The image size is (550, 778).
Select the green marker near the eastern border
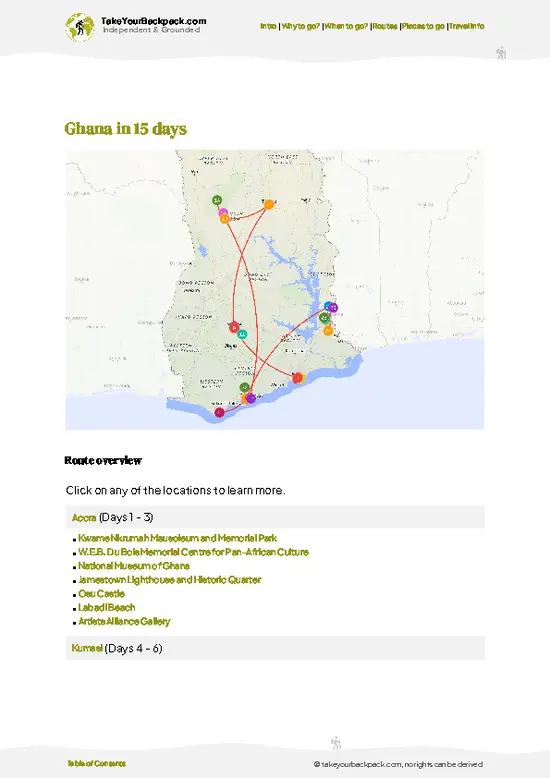[324, 318]
